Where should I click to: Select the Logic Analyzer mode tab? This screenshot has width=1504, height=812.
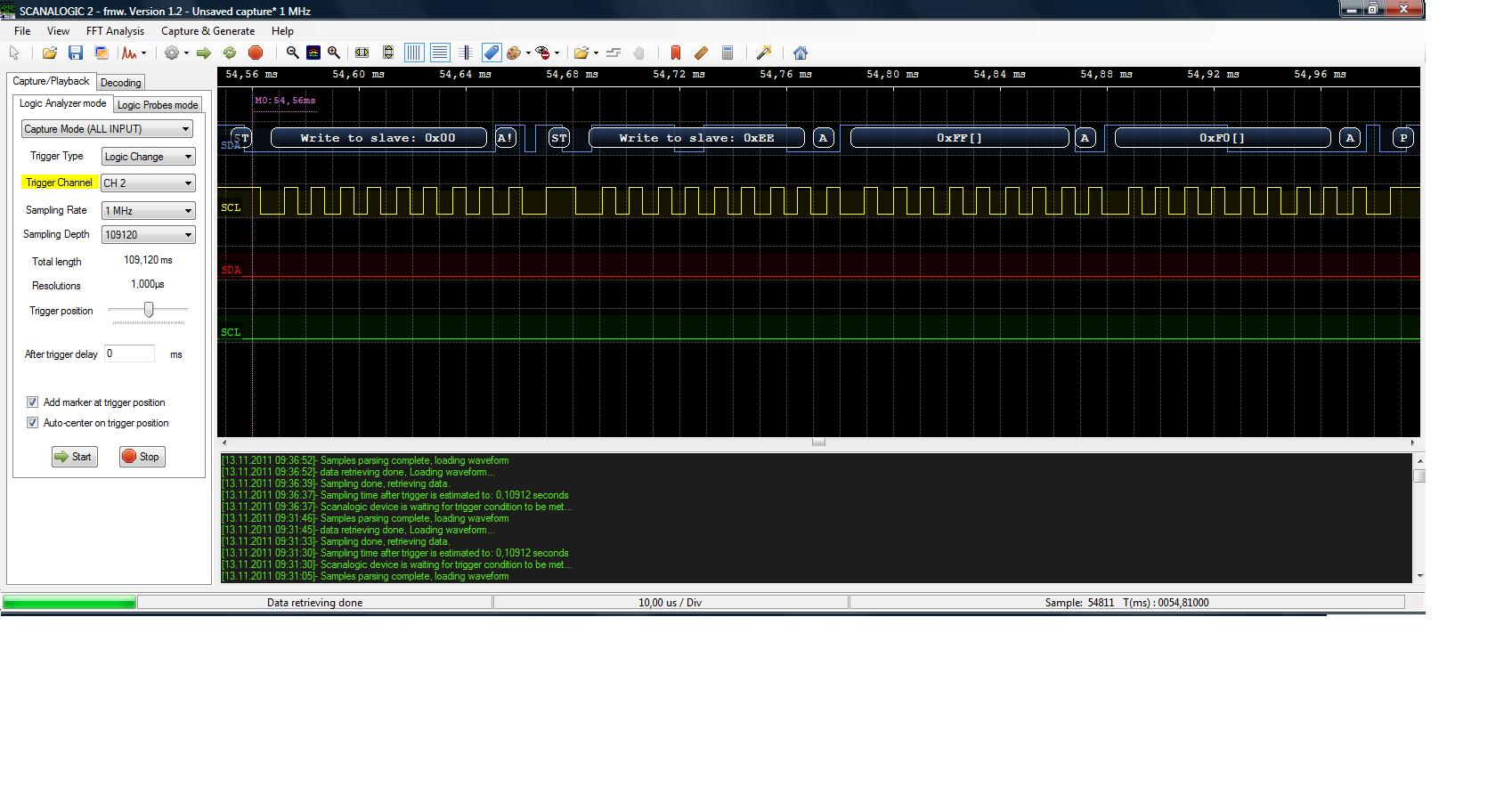[62, 103]
